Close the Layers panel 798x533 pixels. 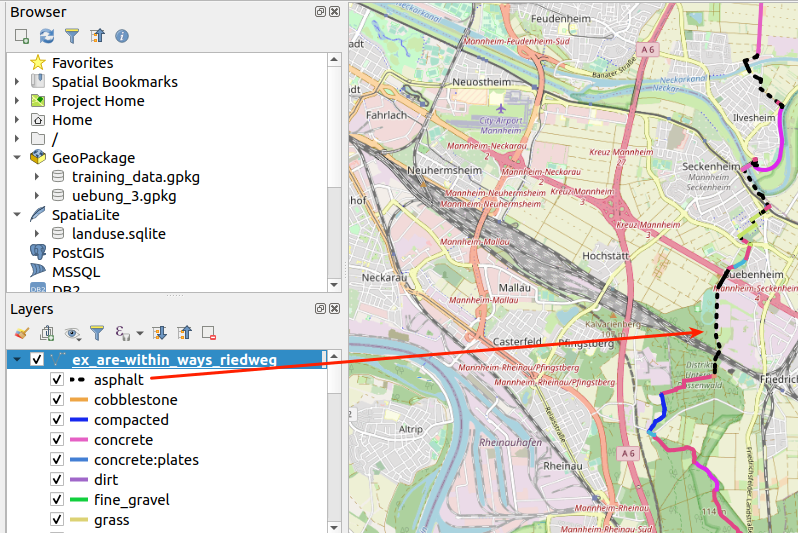pyautogui.click(x=334, y=308)
